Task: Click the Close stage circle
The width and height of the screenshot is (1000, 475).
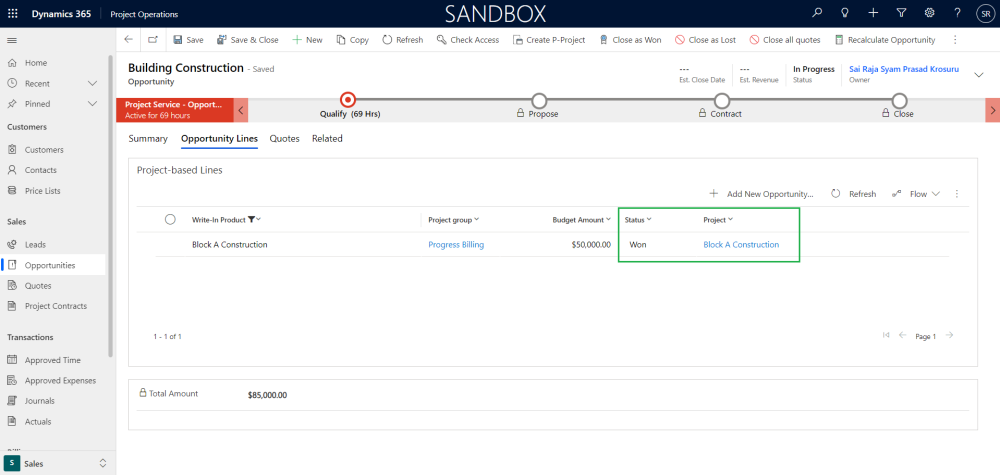Action: click(x=899, y=100)
